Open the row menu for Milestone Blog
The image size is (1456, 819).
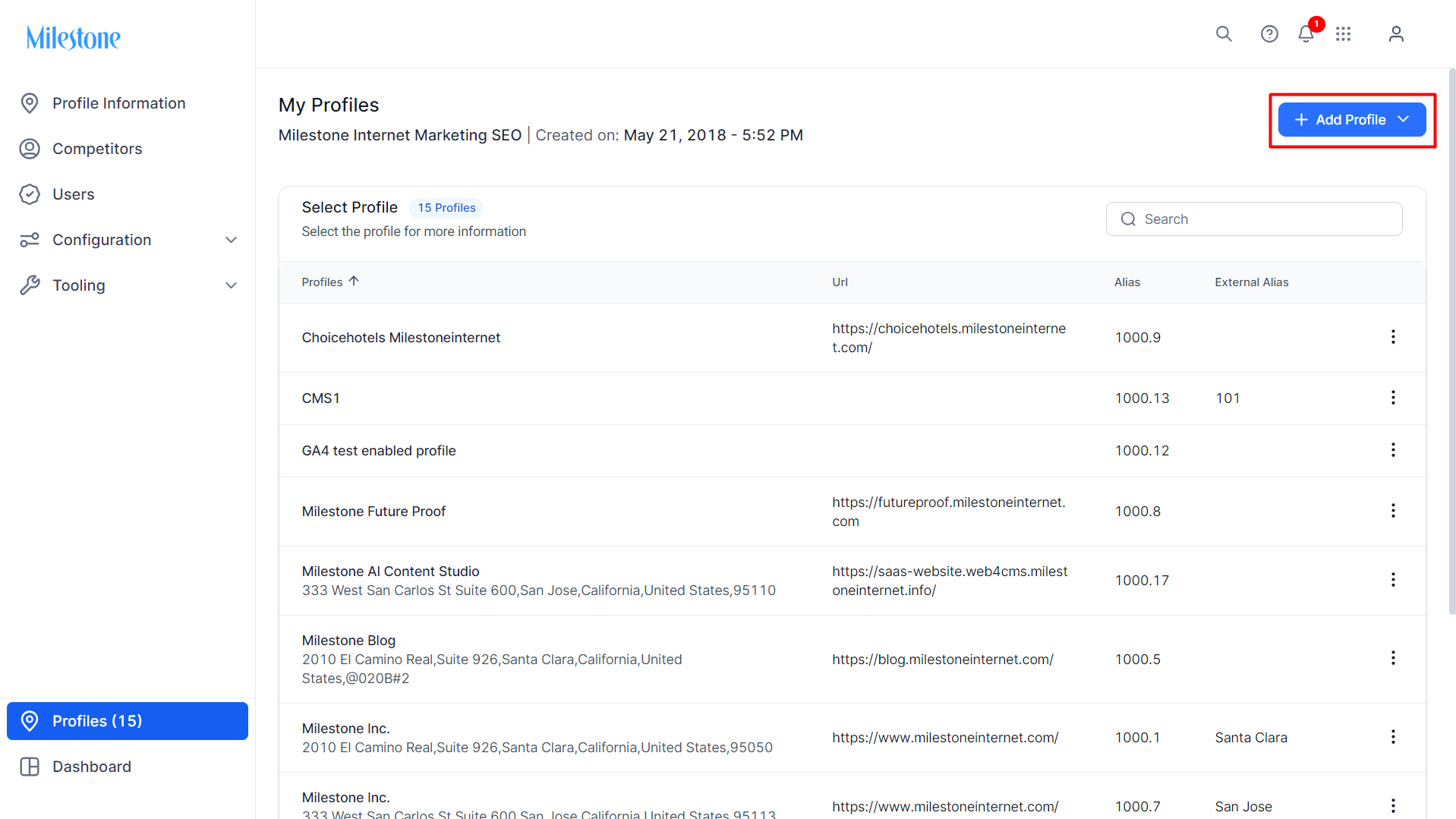click(x=1393, y=658)
